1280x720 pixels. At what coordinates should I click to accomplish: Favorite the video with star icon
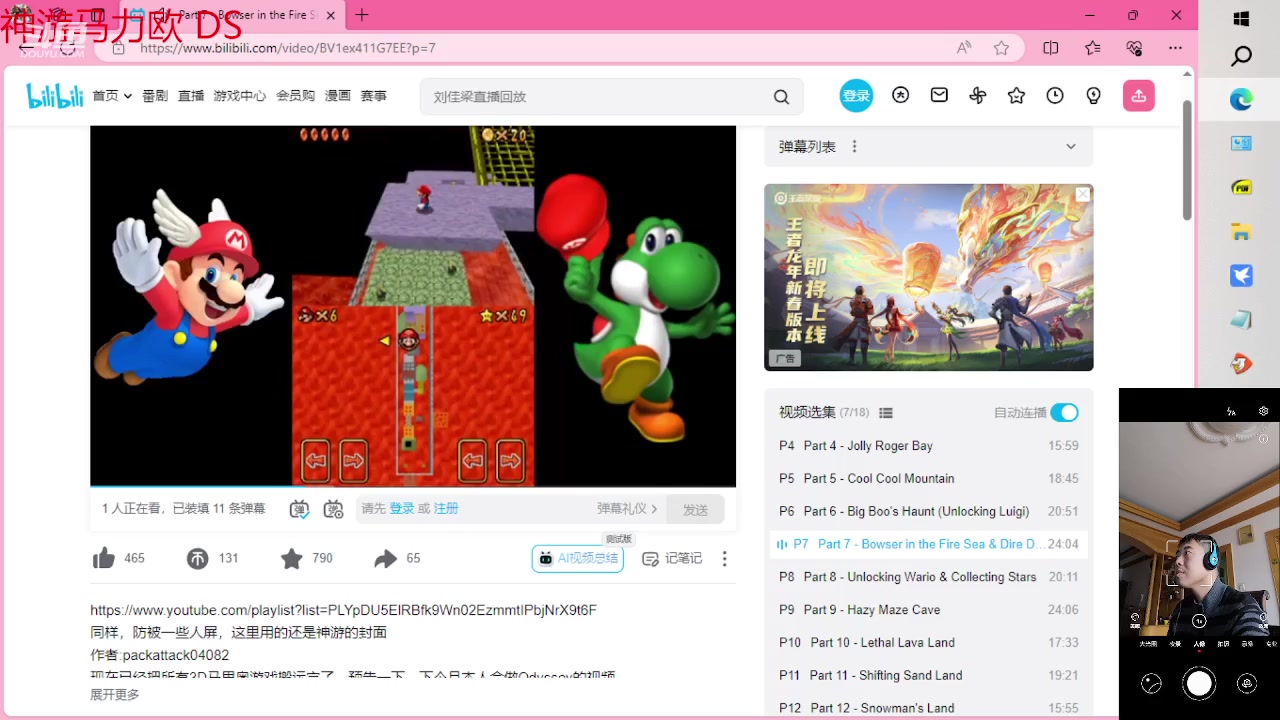coord(291,558)
